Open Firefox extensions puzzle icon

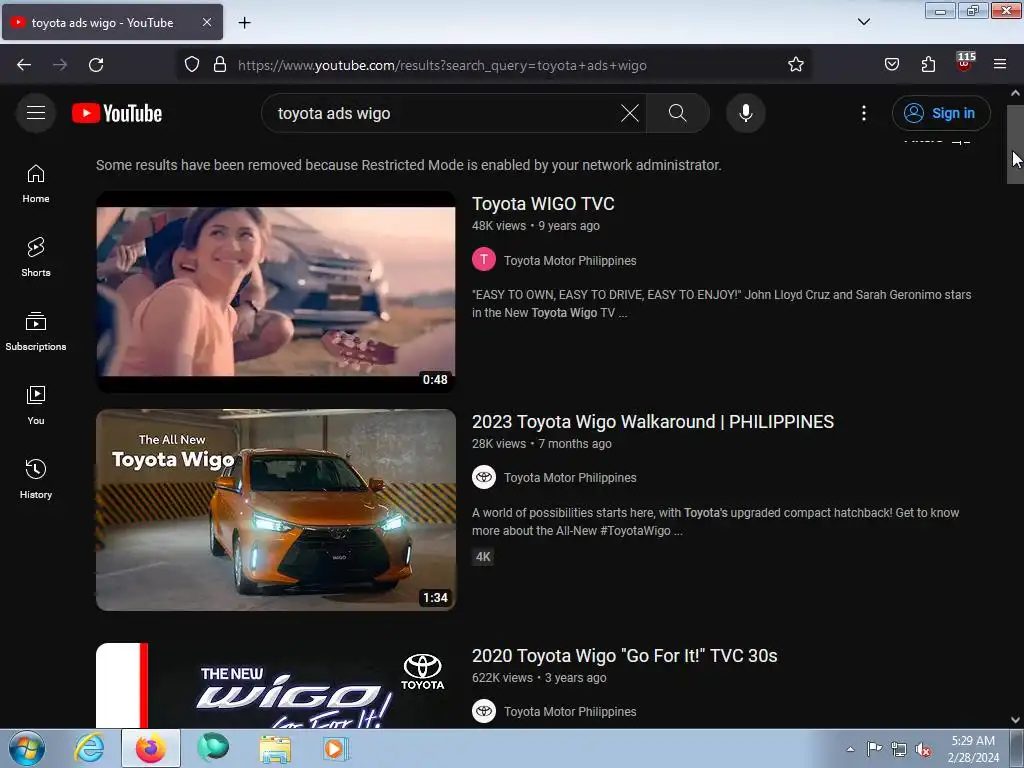pos(928,65)
